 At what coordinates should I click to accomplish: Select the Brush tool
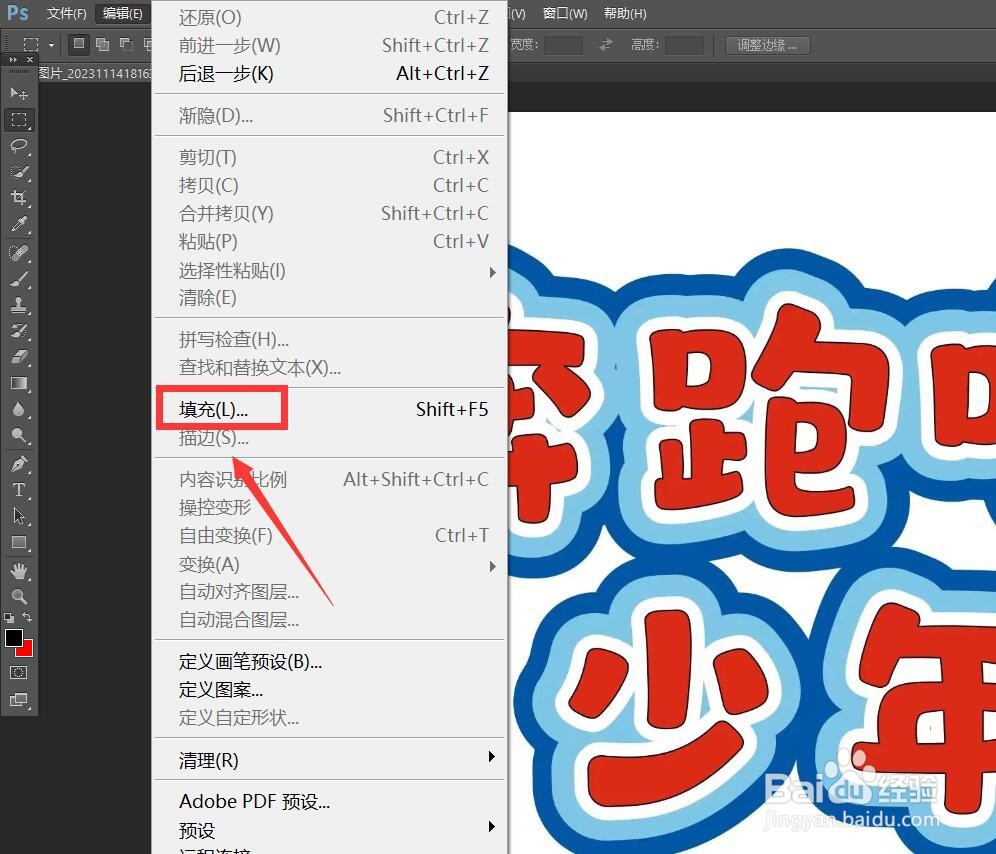[19, 279]
